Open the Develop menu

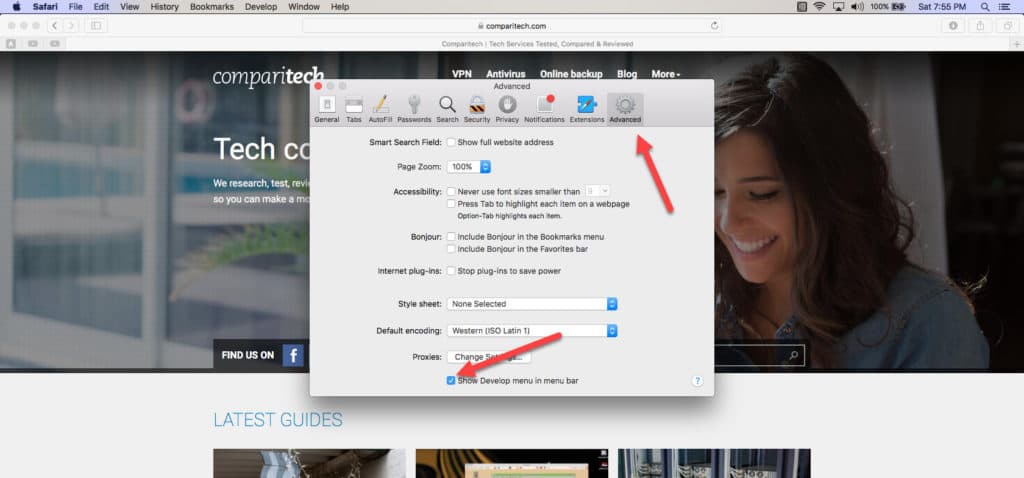pos(261,7)
